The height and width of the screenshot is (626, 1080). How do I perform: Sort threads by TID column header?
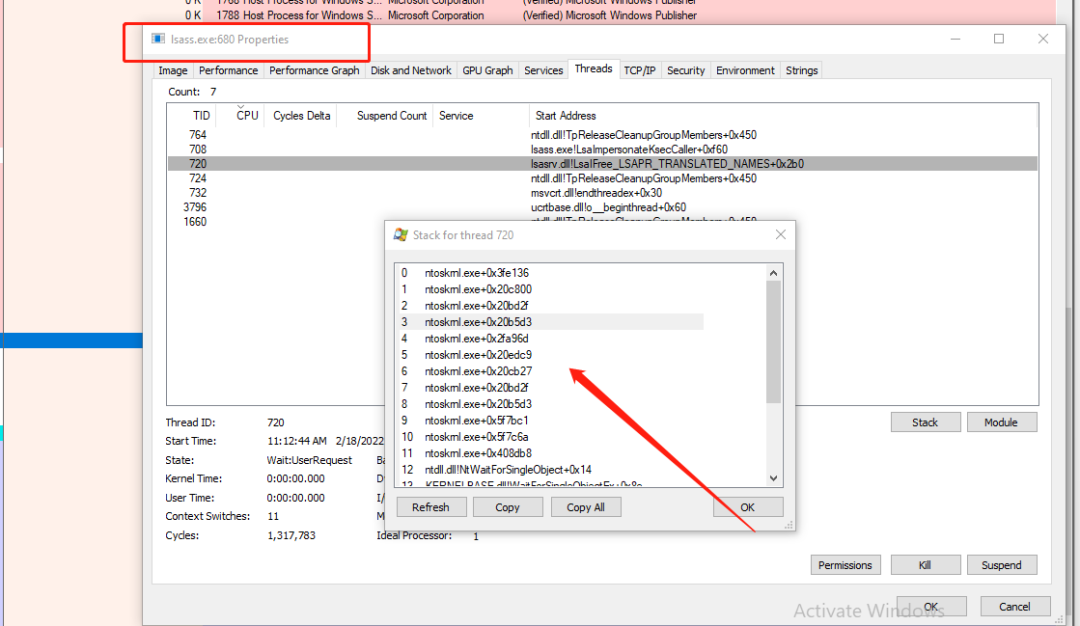[201, 116]
